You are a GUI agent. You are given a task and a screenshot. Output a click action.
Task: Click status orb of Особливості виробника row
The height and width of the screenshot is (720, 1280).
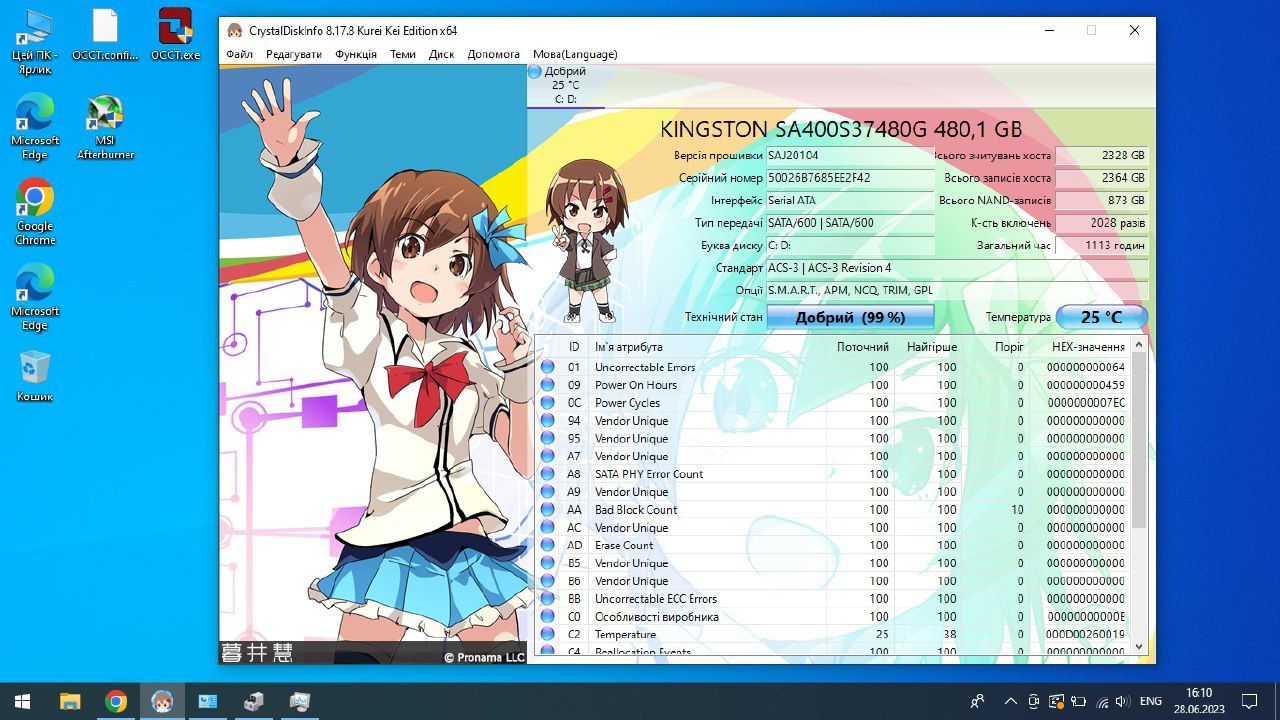(547, 617)
